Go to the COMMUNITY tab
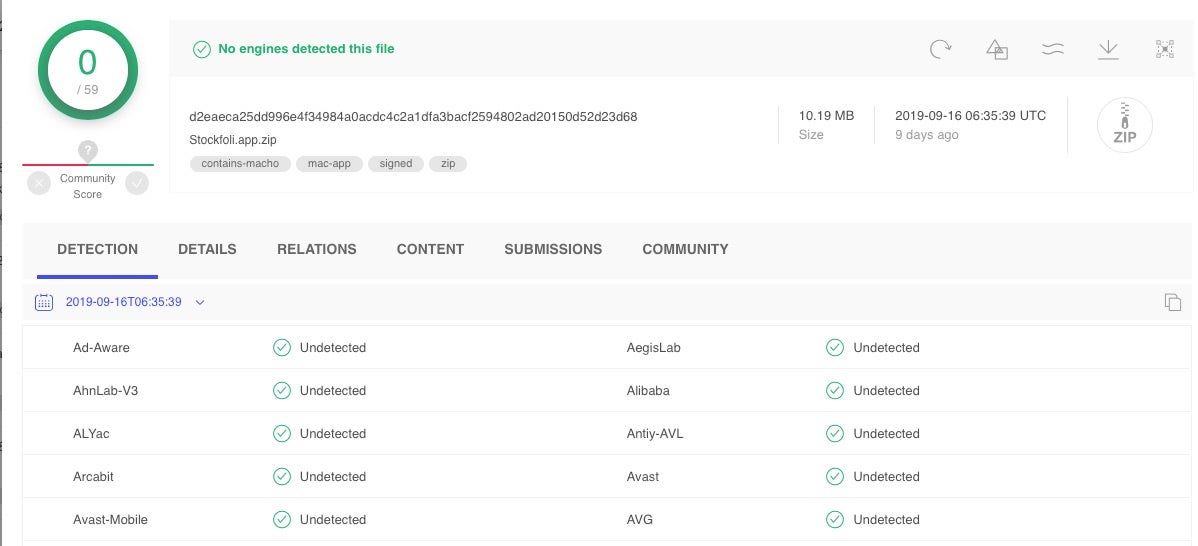Screen dimensions: 1198x546 tap(685, 249)
